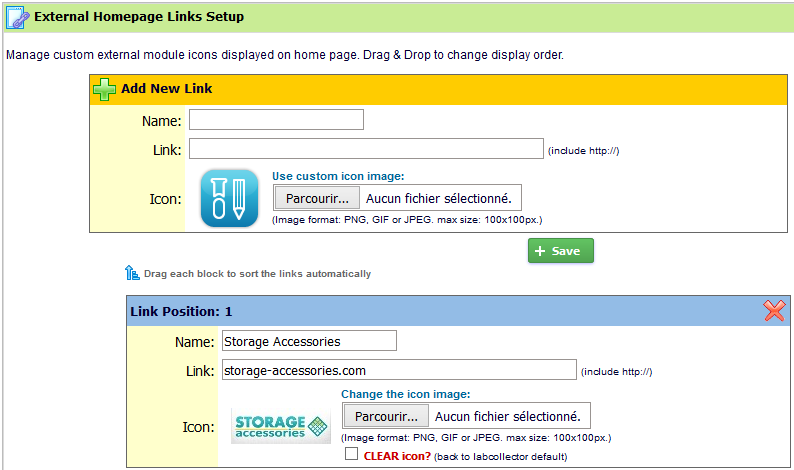Focus the empty Link field in Add New Link
Image resolution: width=794 pixels, height=470 pixels.
pyautogui.click(x=367, y=149)
